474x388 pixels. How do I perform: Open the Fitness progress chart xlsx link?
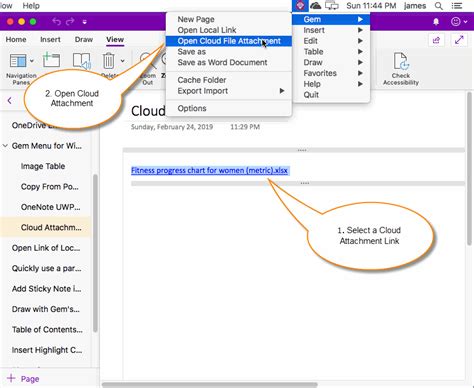point(209,170)
